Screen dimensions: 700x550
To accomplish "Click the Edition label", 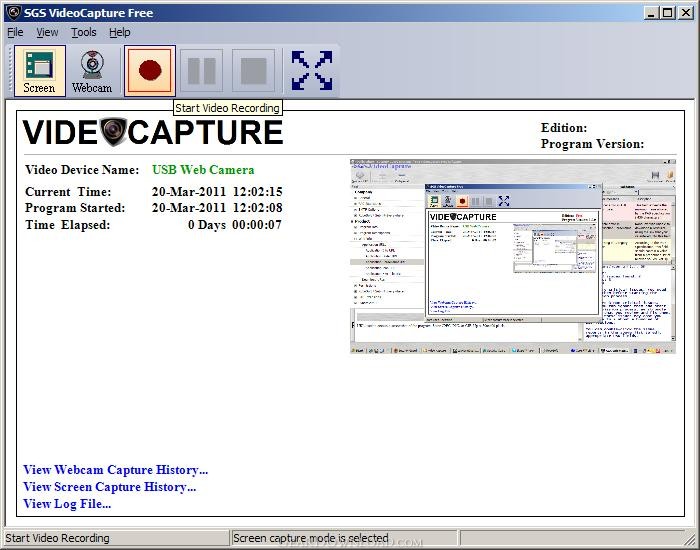I will click(x=564, y=128).
